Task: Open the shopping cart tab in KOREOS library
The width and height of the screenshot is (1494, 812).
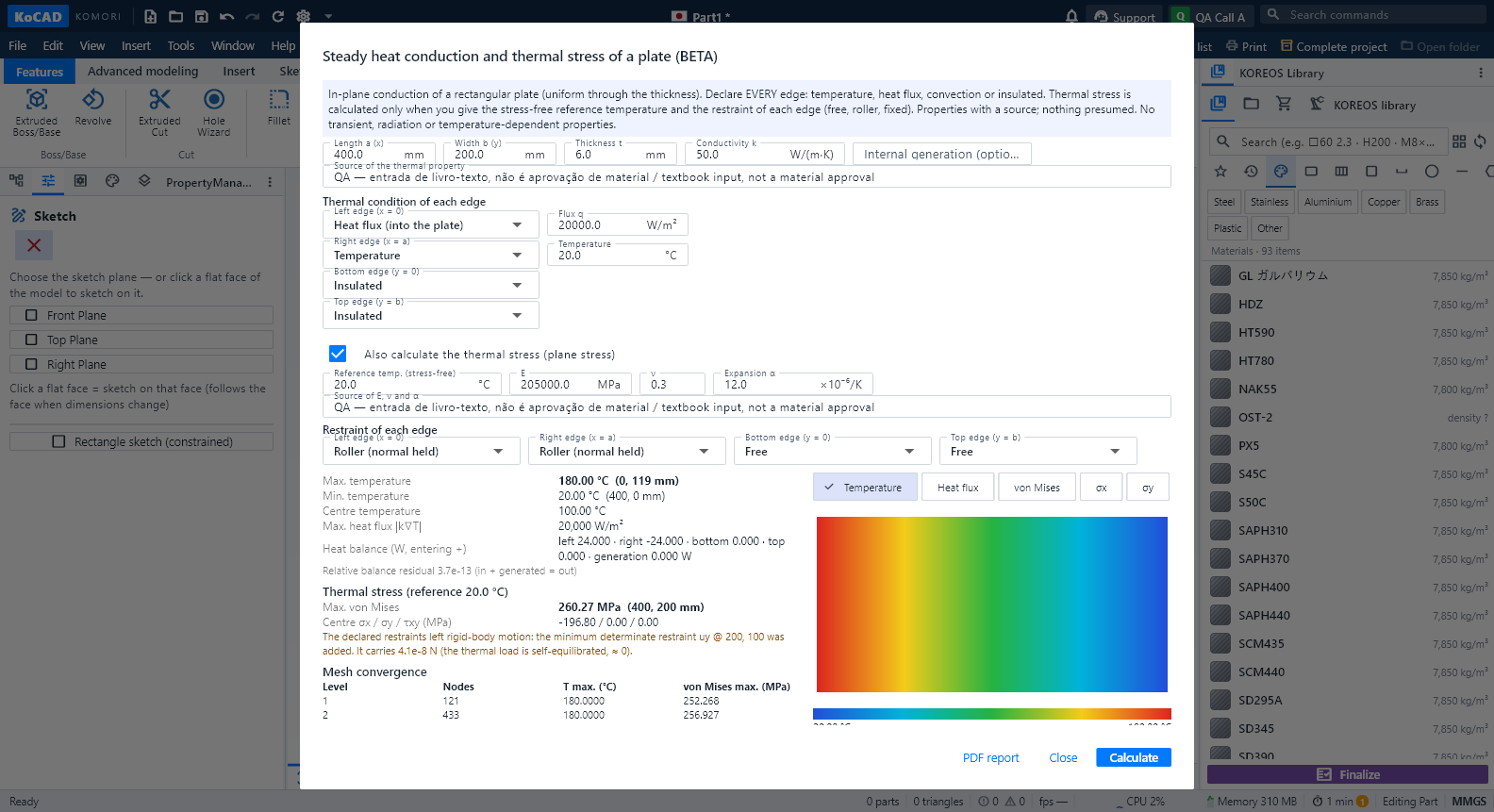Action: point(1284,104)
